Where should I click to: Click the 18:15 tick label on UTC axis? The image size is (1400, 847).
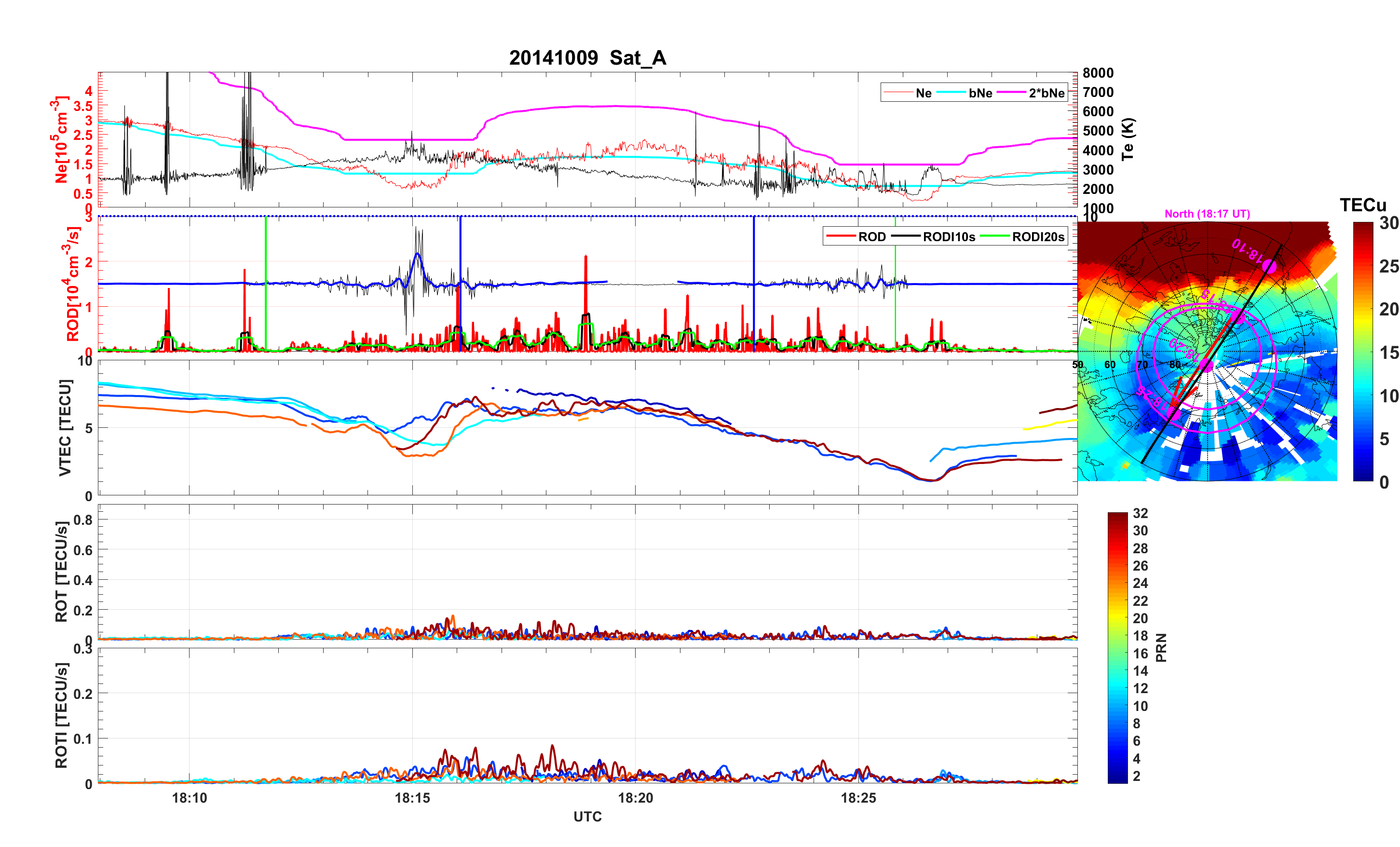(412, 798)
